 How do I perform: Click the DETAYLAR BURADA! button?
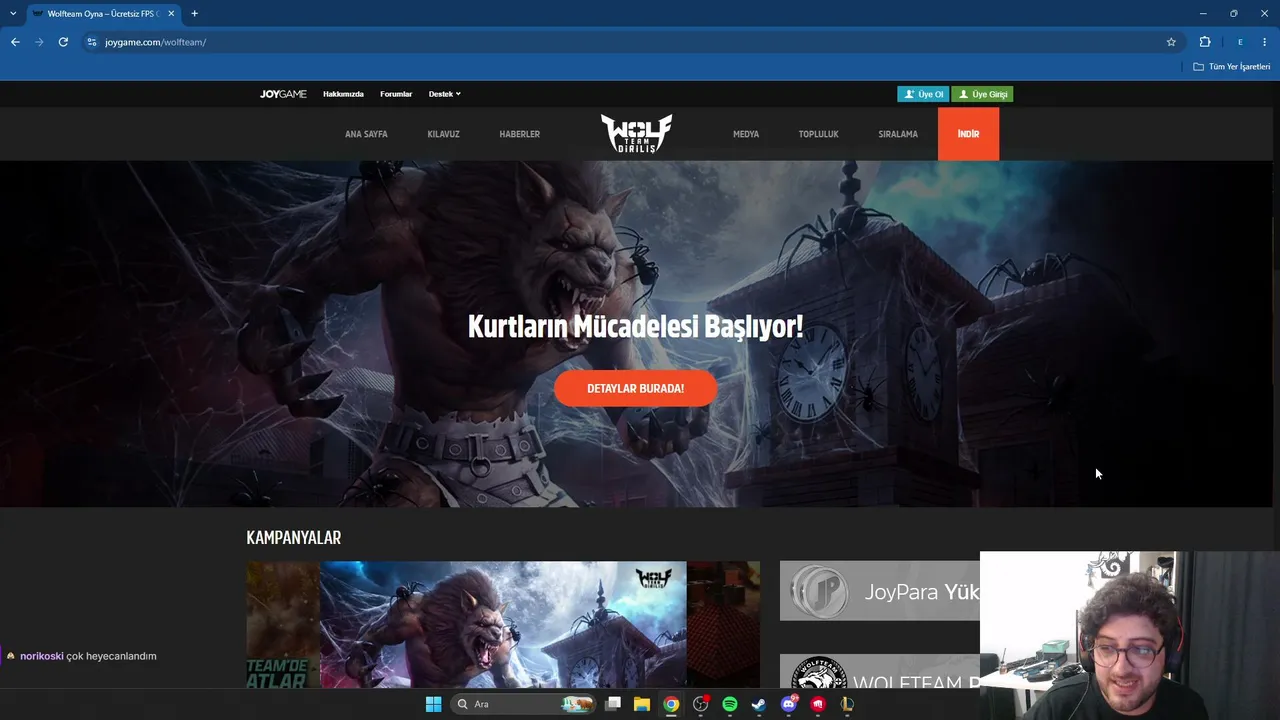click(636, 388)
